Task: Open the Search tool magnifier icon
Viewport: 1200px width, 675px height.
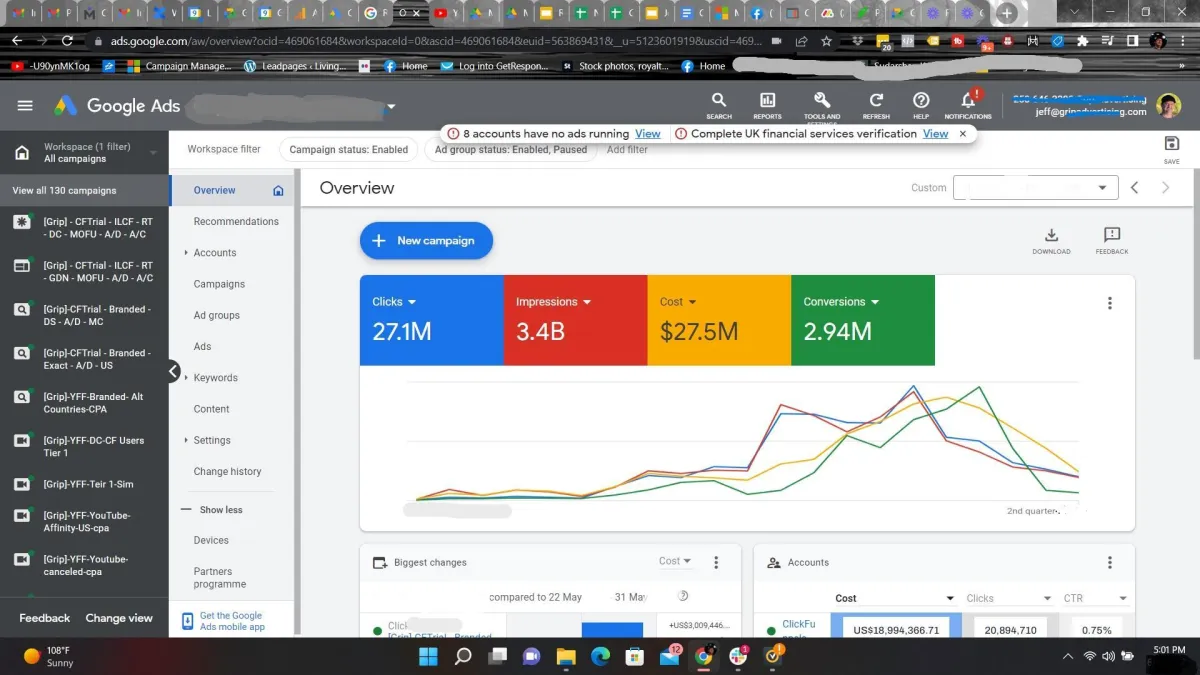Action: tap(719, 100)
